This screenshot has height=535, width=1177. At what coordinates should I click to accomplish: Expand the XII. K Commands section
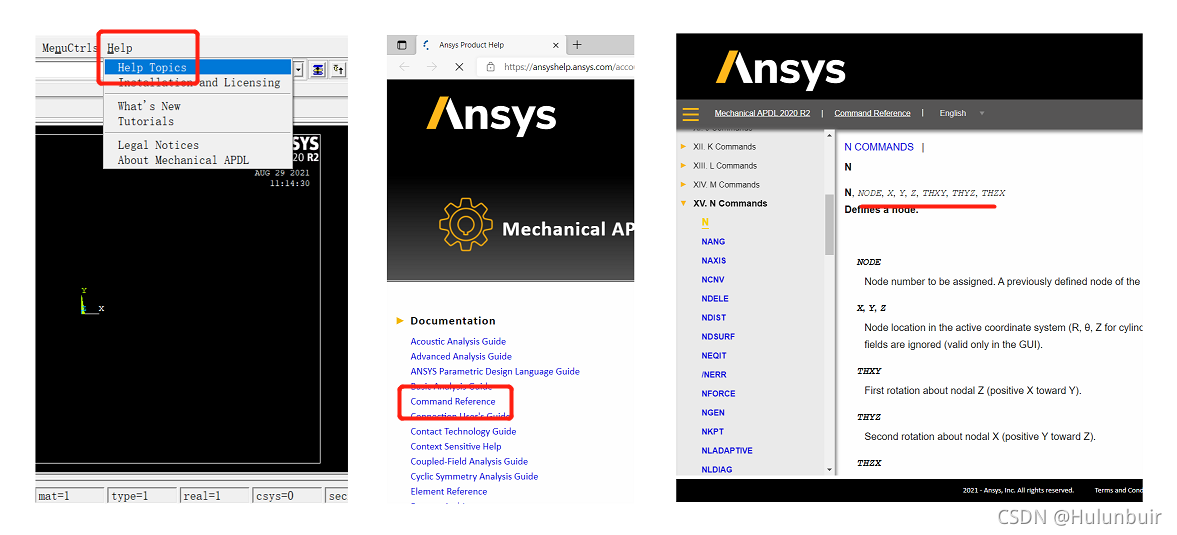[684, 147]
